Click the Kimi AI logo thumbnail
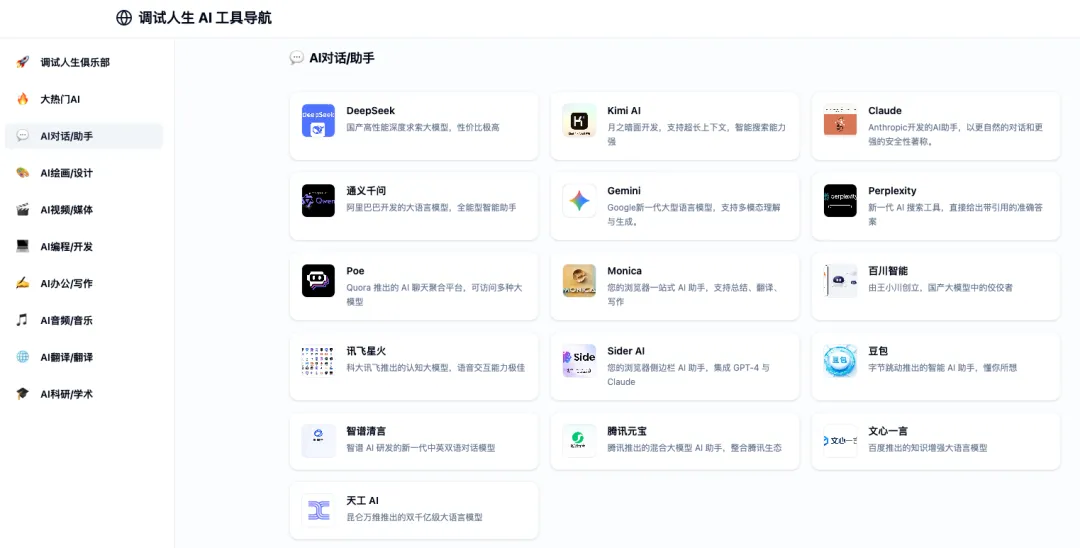This screenshot has width=1080, height=548. (x=579, y=120)
